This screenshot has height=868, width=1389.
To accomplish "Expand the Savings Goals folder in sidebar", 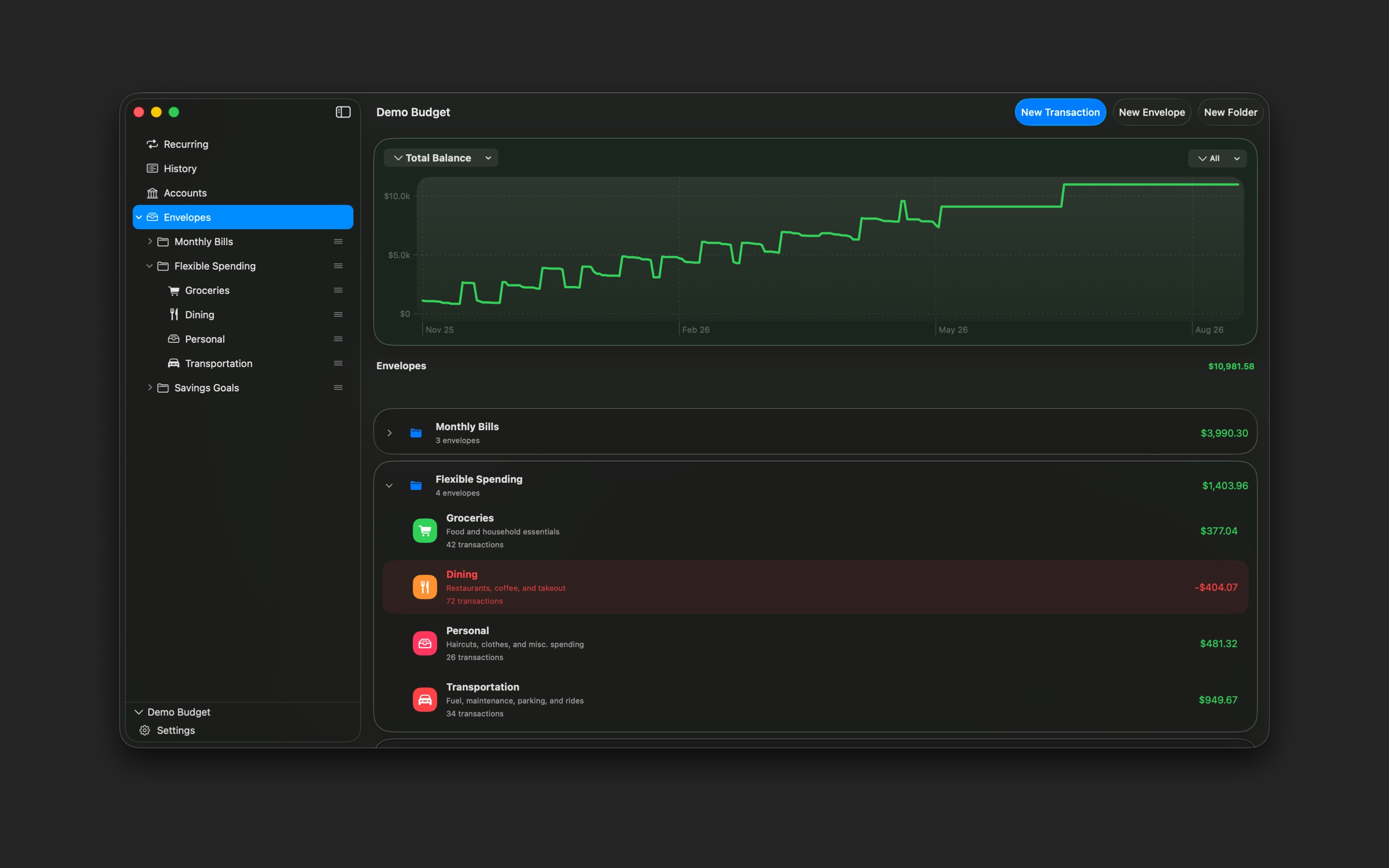I will tap(150, 388).
